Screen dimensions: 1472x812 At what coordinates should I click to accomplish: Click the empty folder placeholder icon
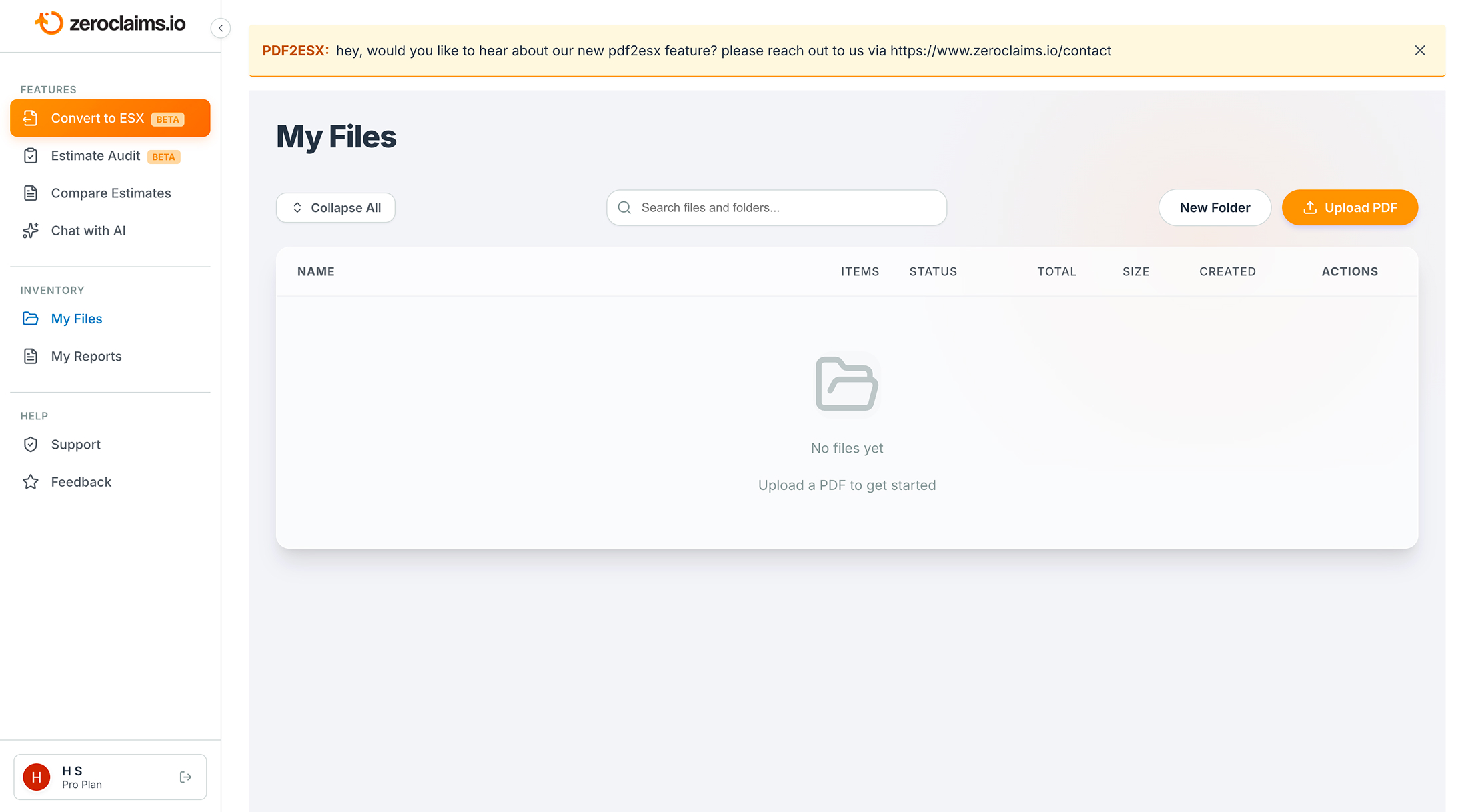[846, 384]
